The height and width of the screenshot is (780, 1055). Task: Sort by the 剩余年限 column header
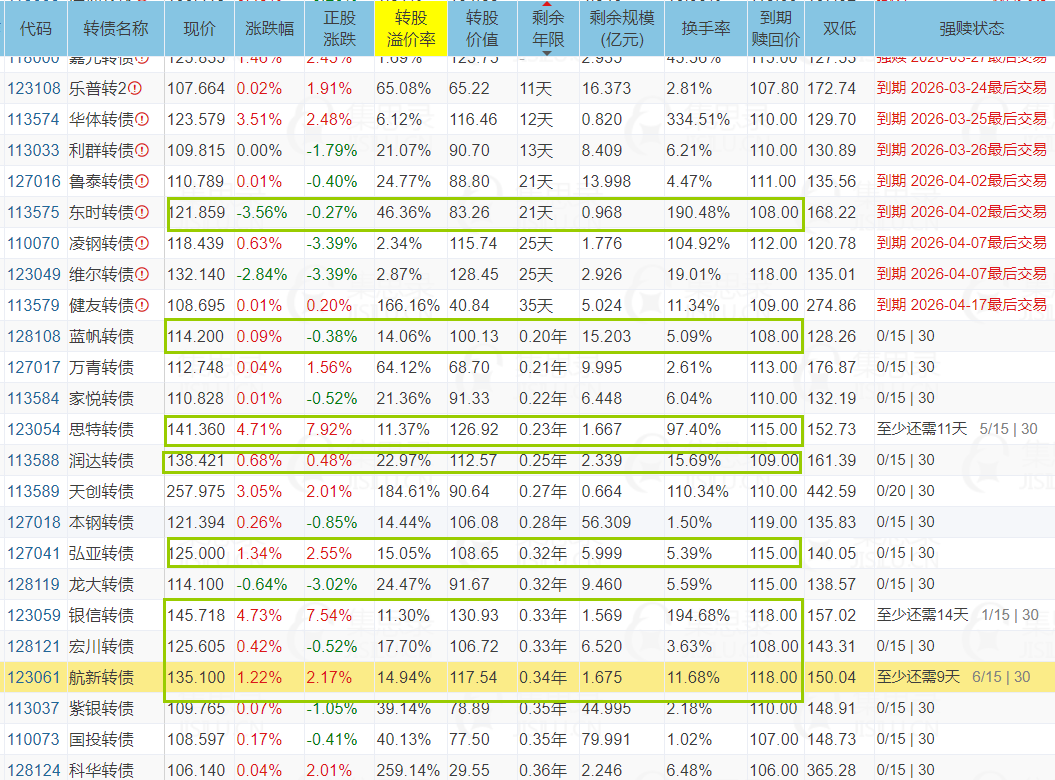546,29
